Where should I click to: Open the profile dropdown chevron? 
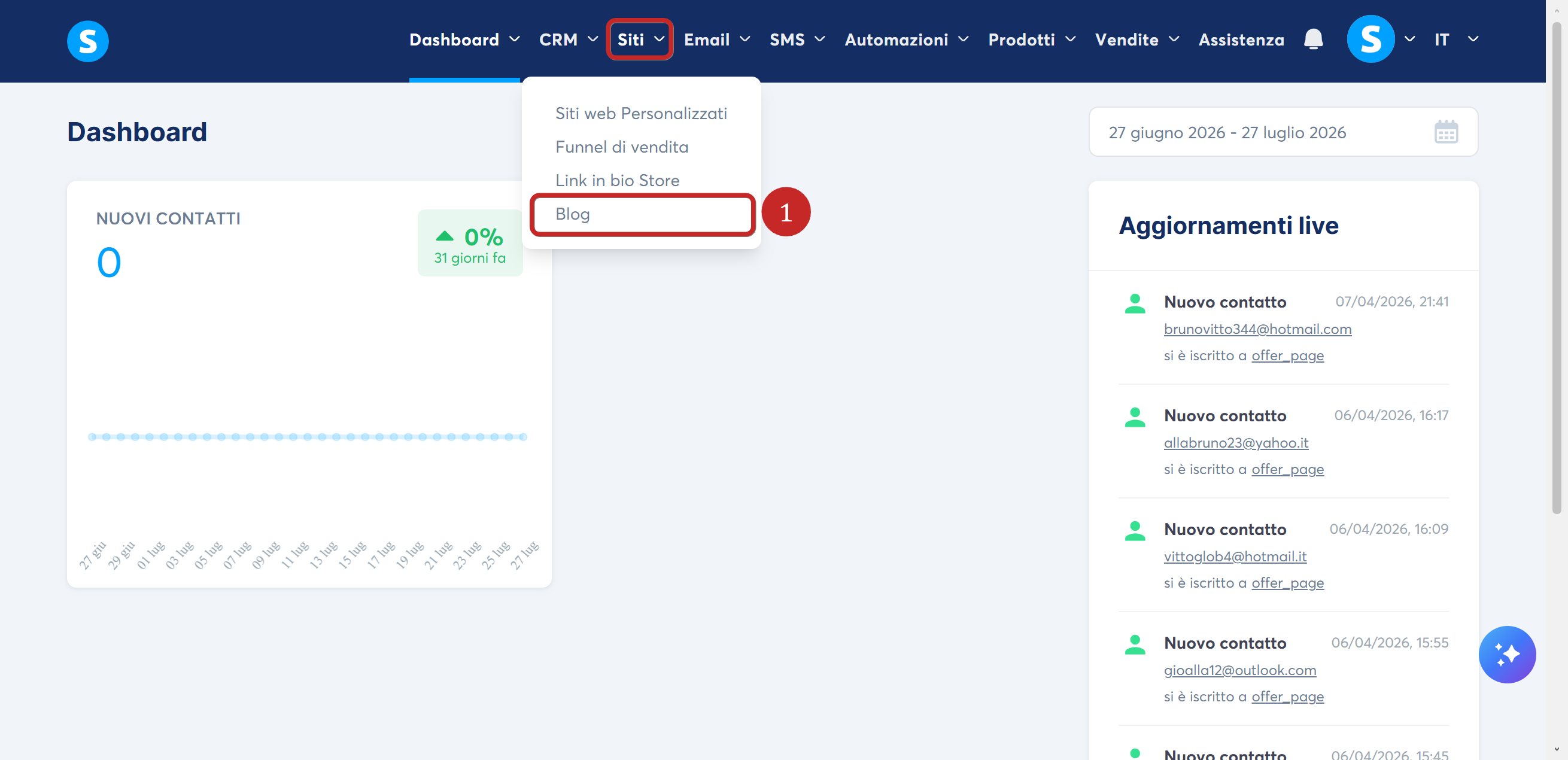click(x=1410, y=39)
